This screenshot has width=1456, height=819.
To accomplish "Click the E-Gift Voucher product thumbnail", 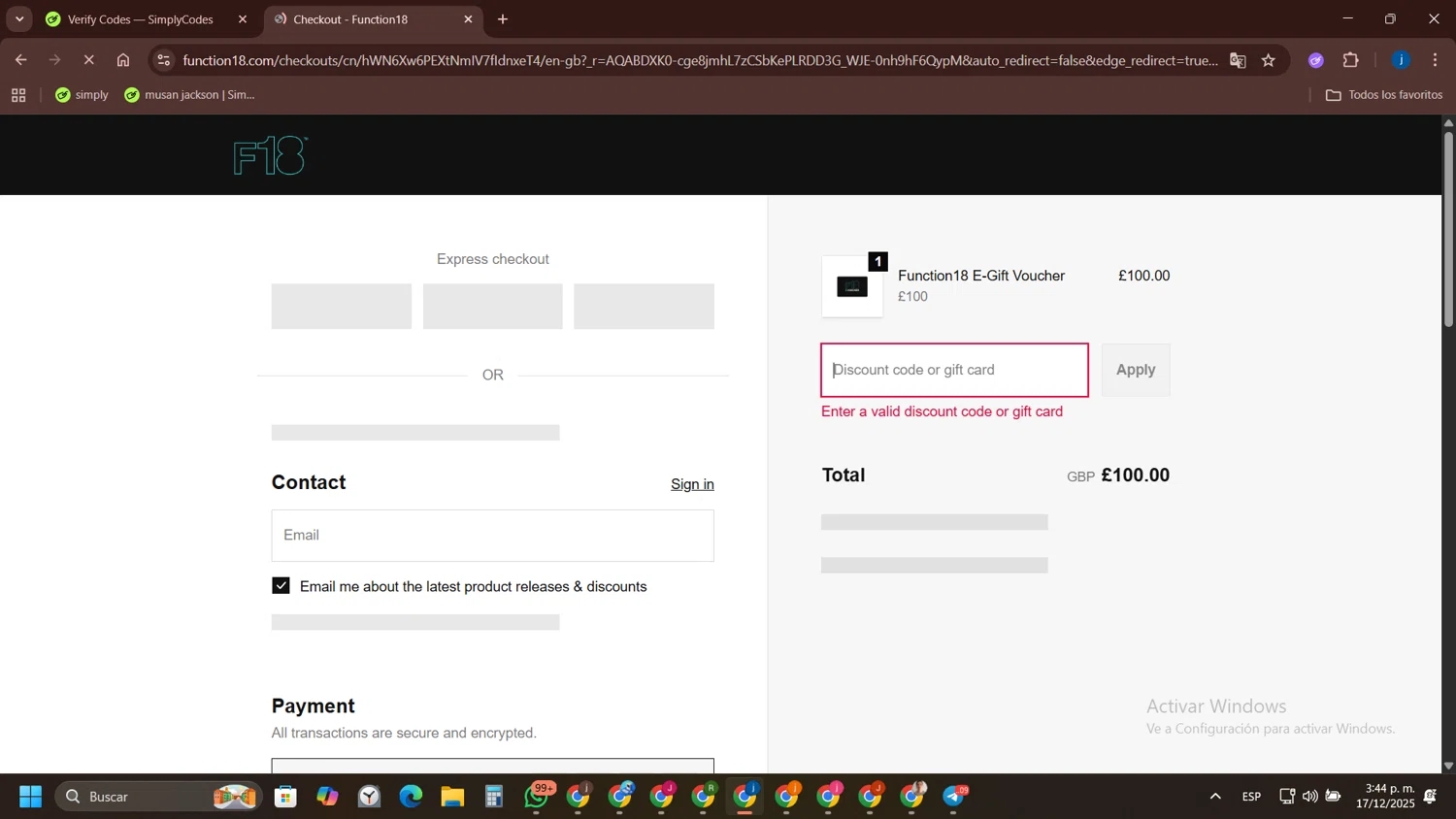I will coord(852,286).
